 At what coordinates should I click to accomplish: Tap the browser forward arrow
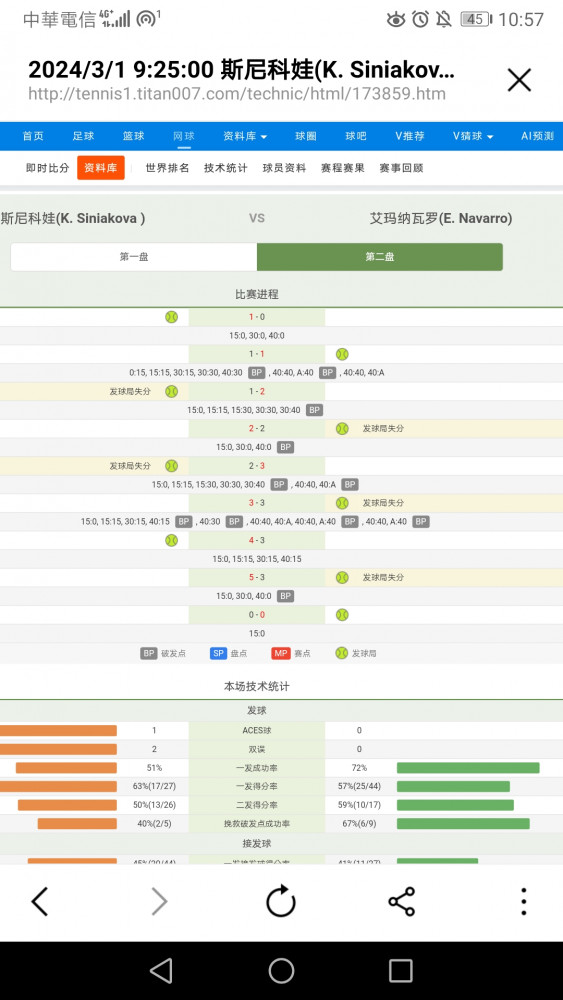(x=159, y=902)
